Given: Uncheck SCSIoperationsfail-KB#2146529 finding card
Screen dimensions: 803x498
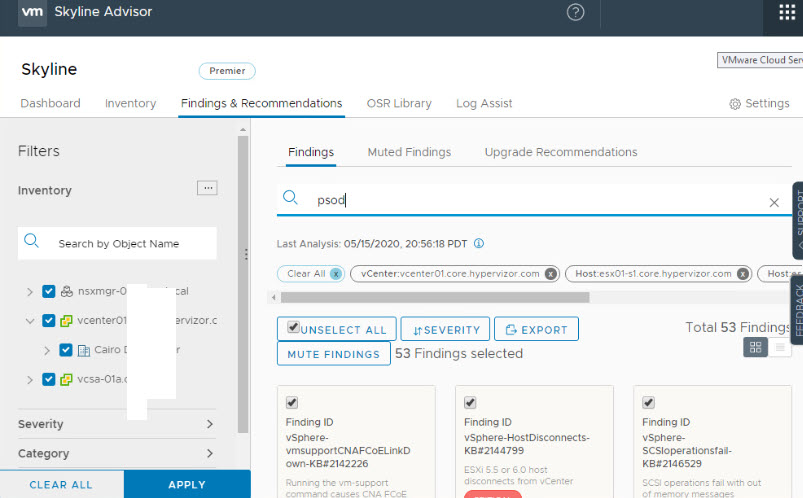Looking at the screenshot, I should point(648,402).
